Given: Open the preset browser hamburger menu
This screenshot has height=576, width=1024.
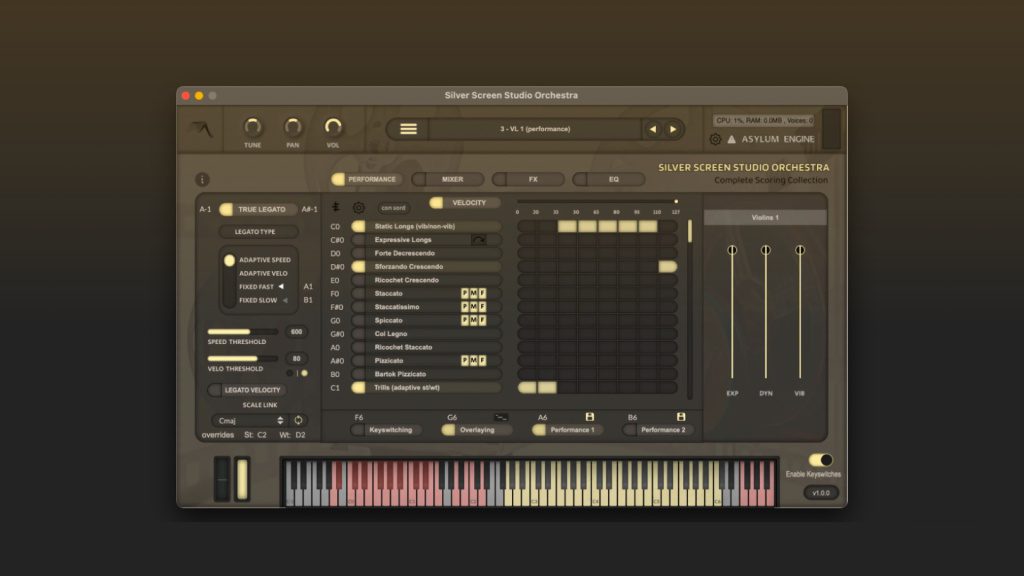Looking at the screenshot, I should (x=408, y=129).
